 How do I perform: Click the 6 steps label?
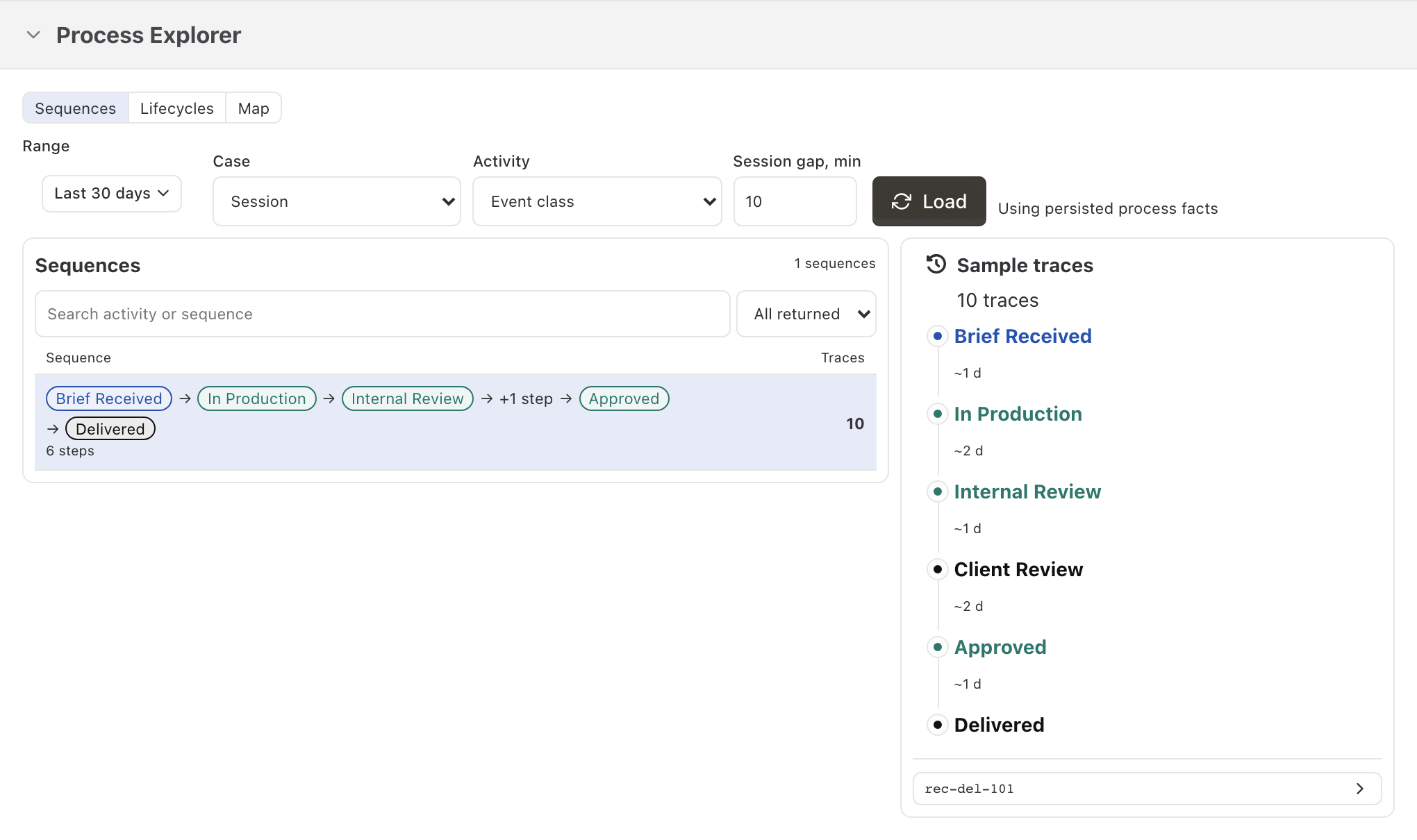(70, 451)
